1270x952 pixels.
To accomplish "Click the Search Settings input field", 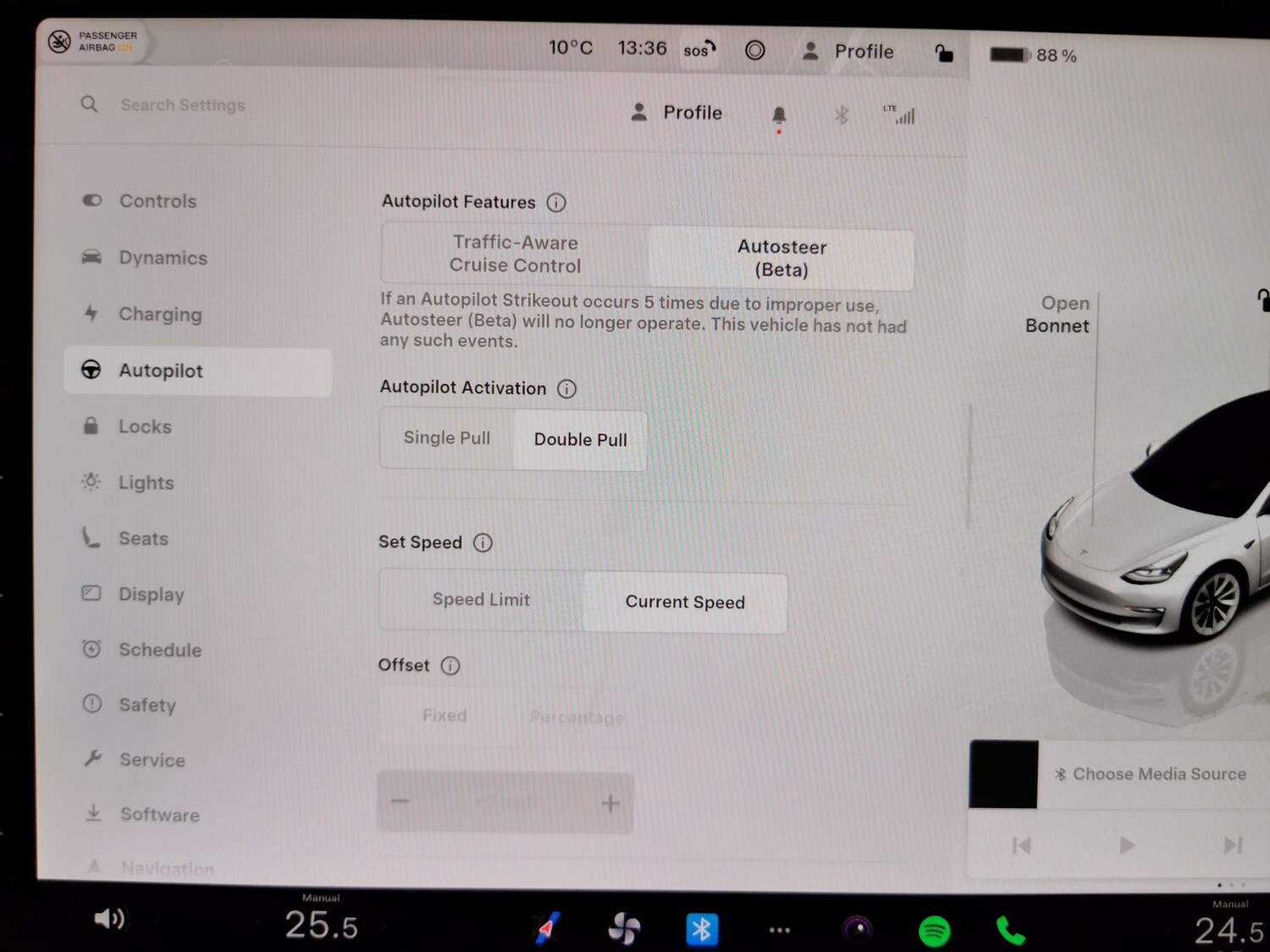I will (x=183, y=105).
